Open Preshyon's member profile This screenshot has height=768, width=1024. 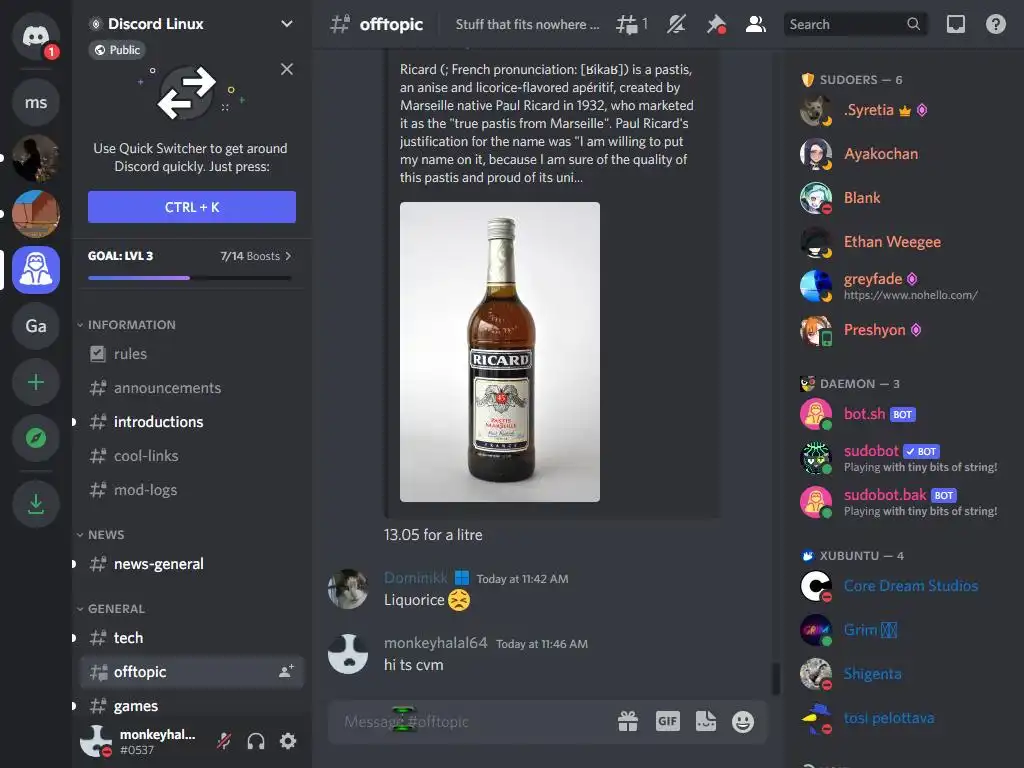tap(905, 330)
